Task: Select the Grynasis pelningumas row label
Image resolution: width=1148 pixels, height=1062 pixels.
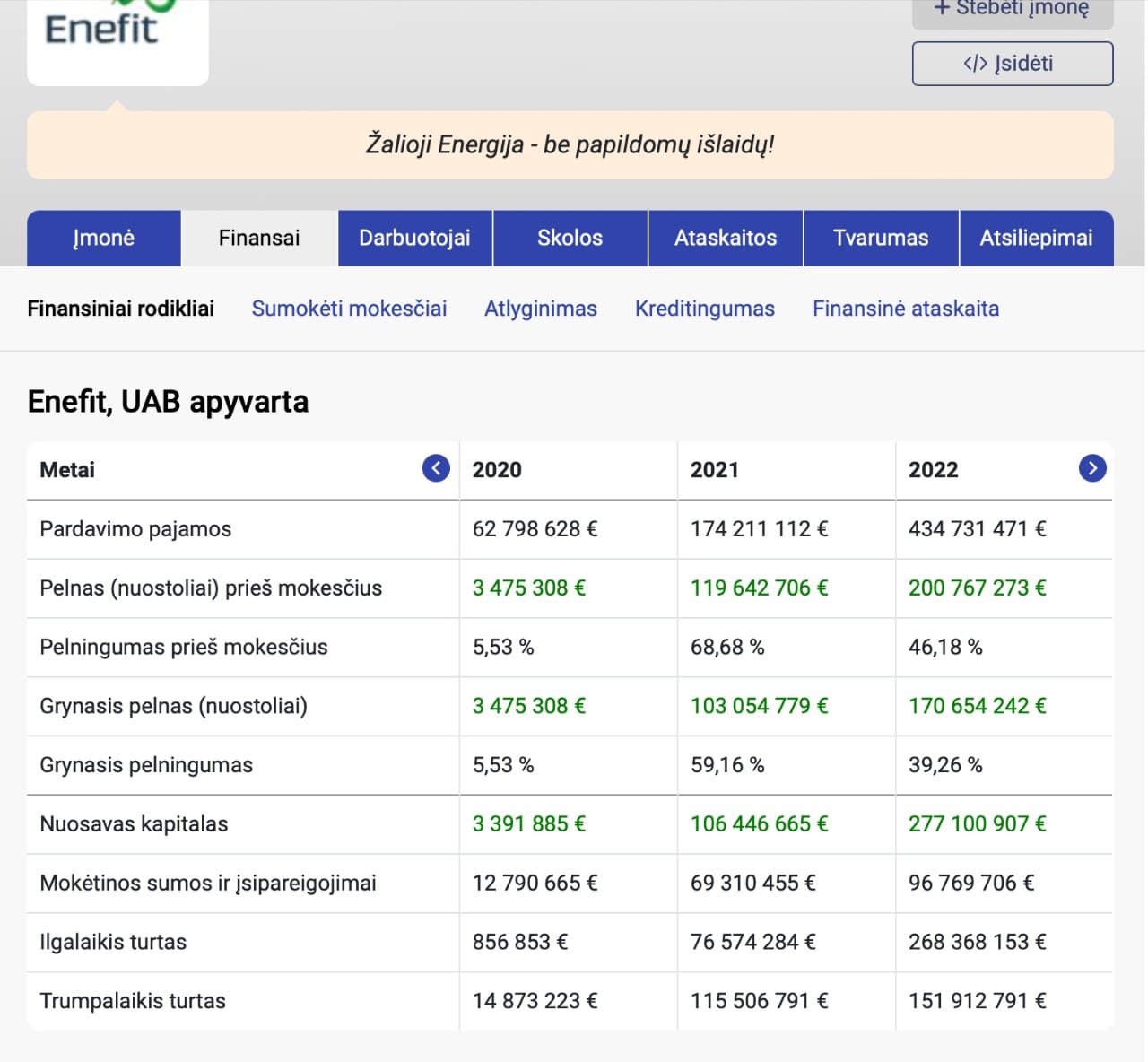Action: click(x=146, y=765)
